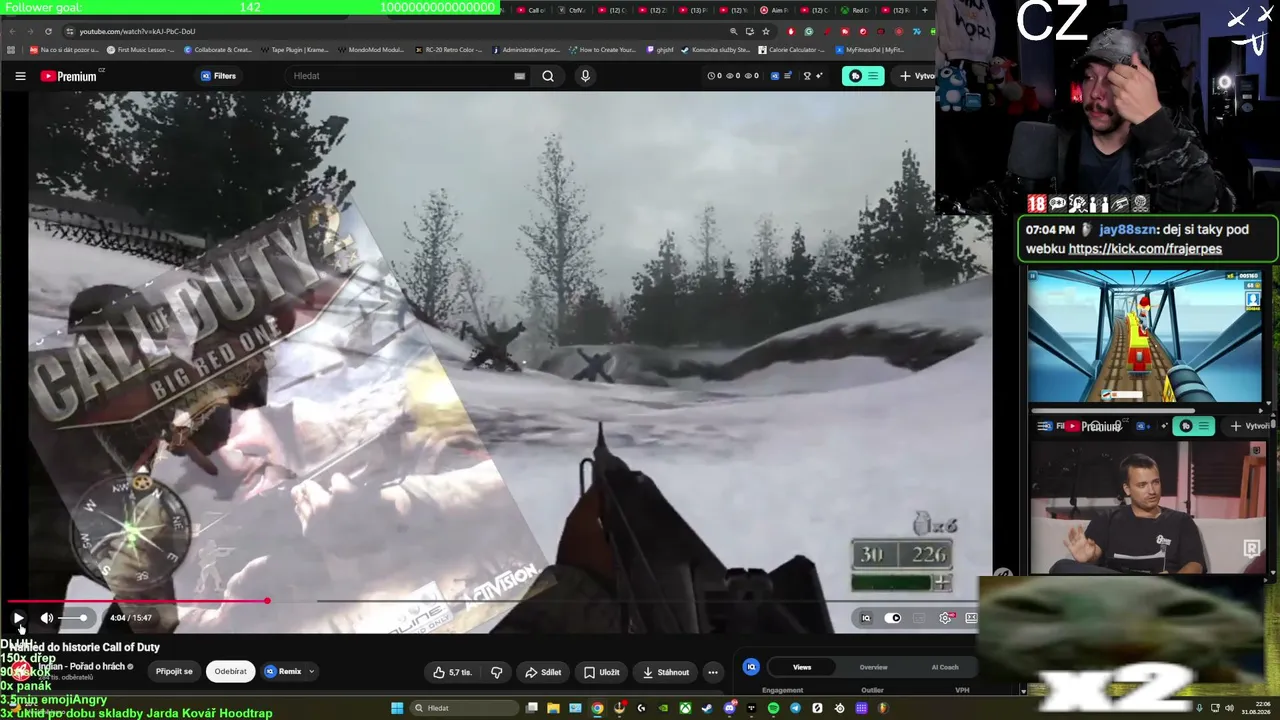Screen dimensions: 1280x720
Task: Toggle the autoplay switch in player
Action: coord(893,618)
